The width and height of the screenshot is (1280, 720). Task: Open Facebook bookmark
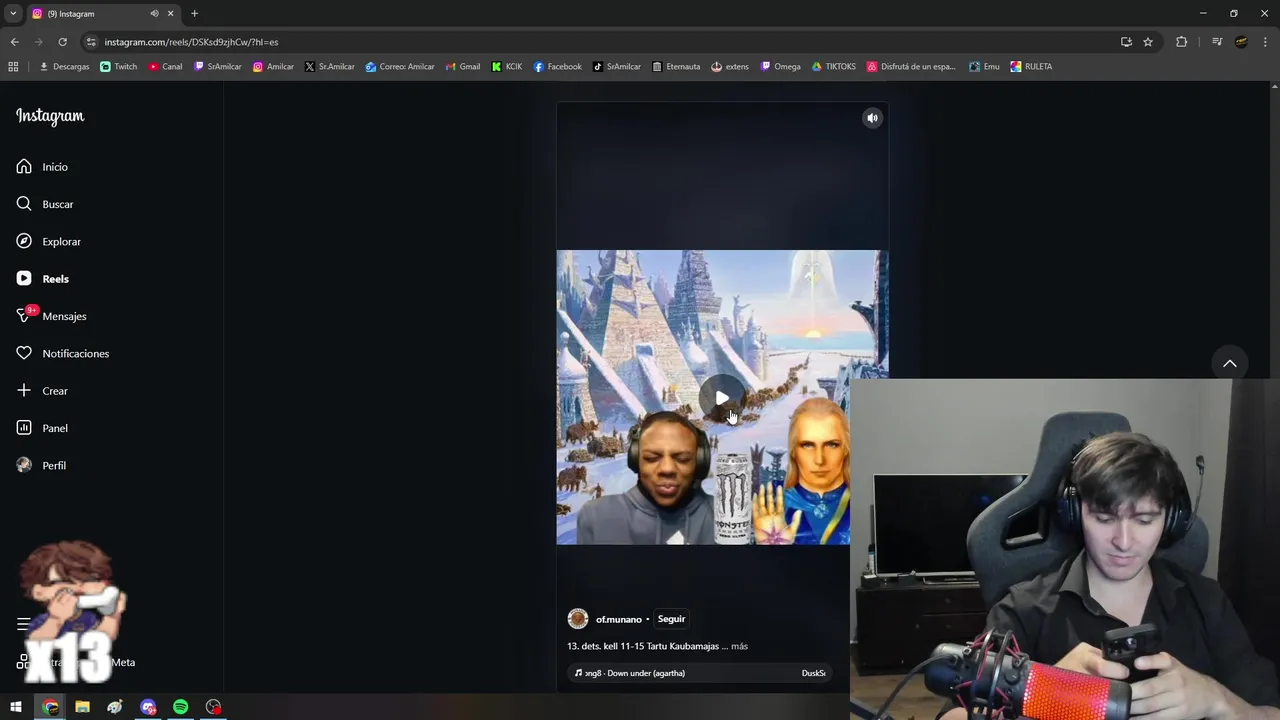click(557, 67)
